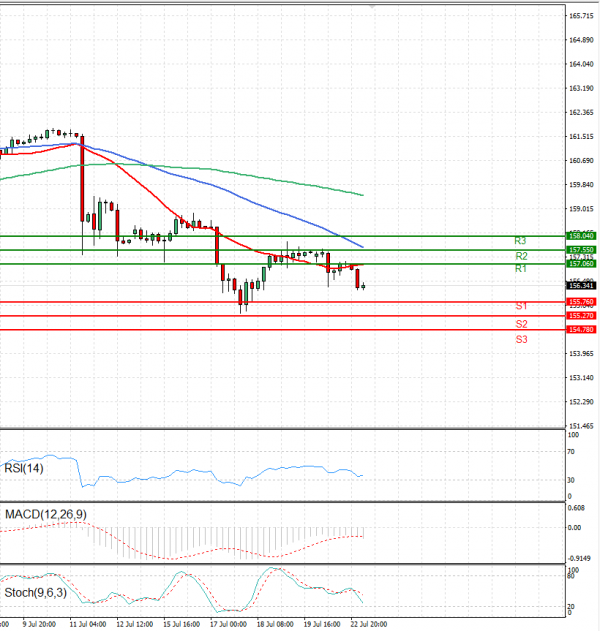
Task: Click the Stoch(9,6,3) indicator label
Action: 35,593
